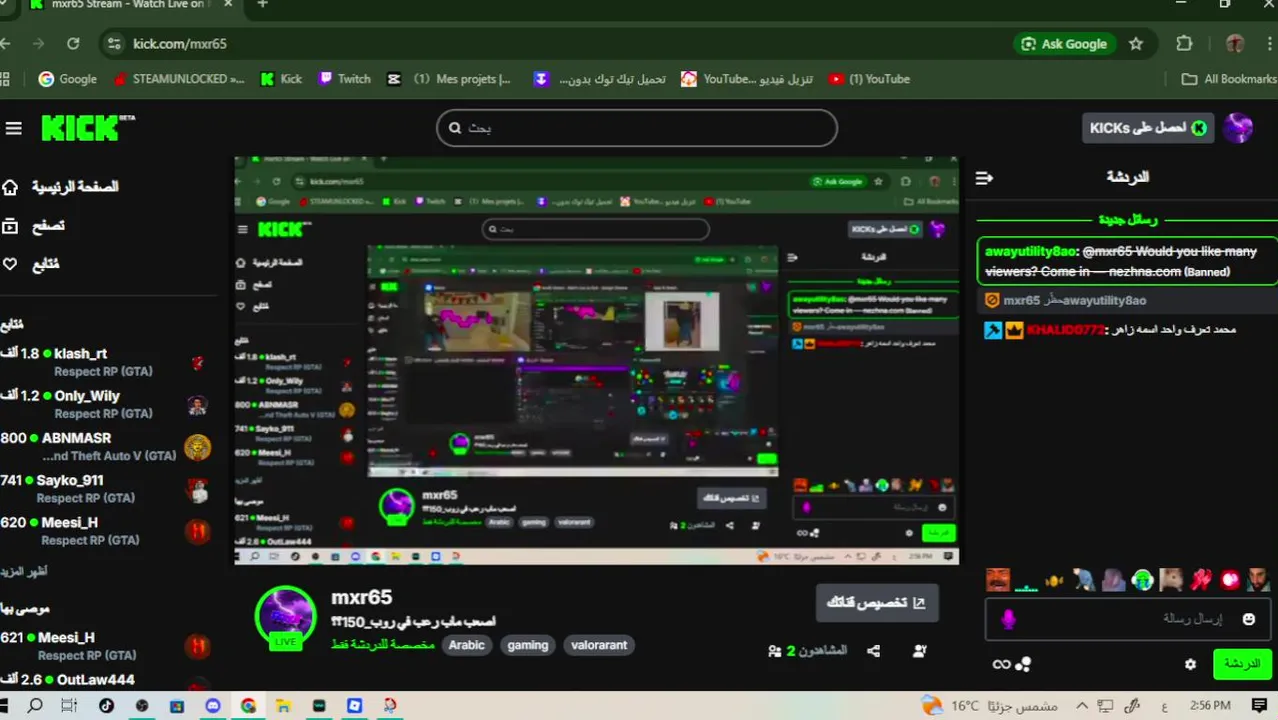Open Only_Wily channel in sidebar

click(104, 404)
